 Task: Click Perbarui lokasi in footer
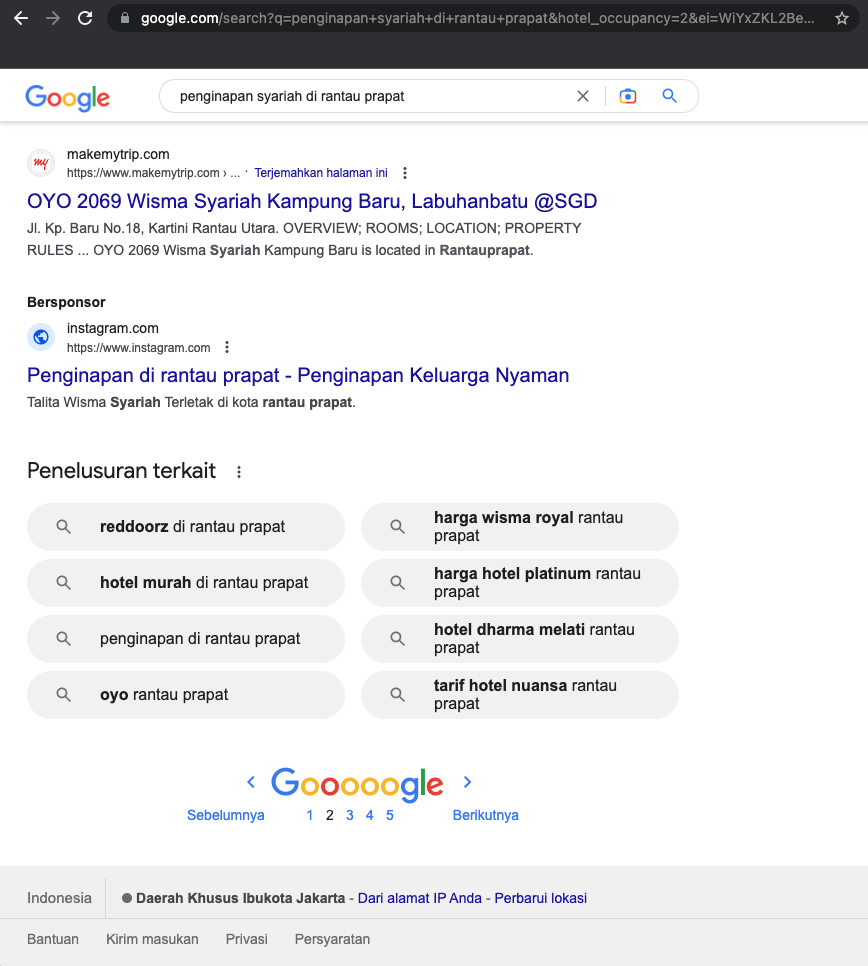(541, 898)
